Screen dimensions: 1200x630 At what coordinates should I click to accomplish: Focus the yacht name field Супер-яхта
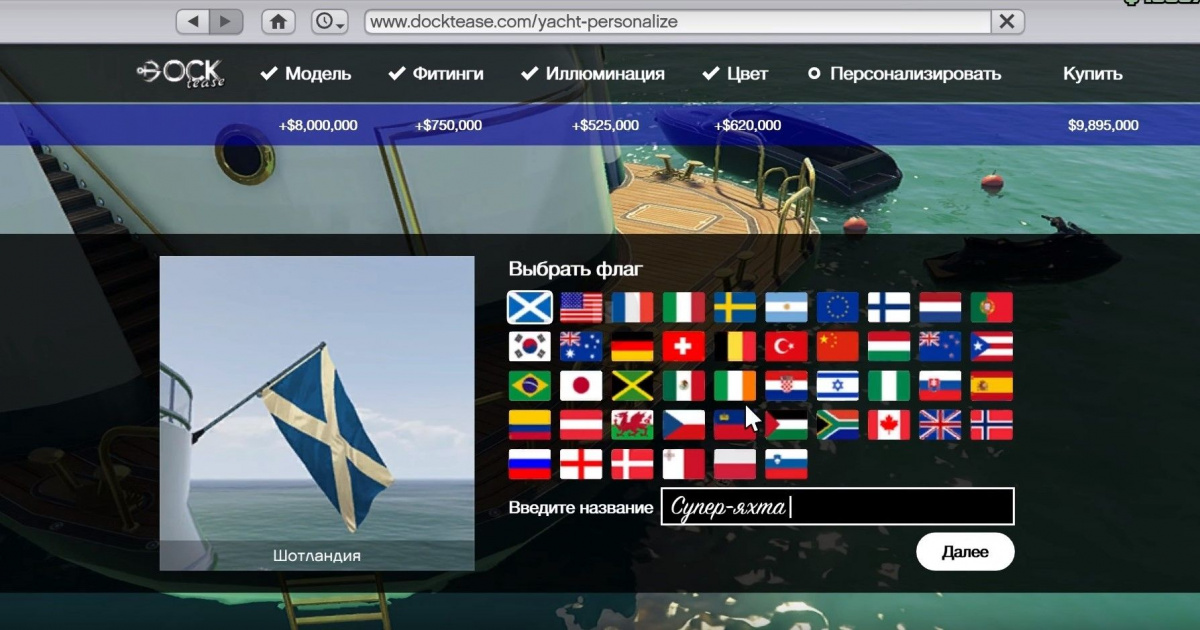[x=838, y=507]
